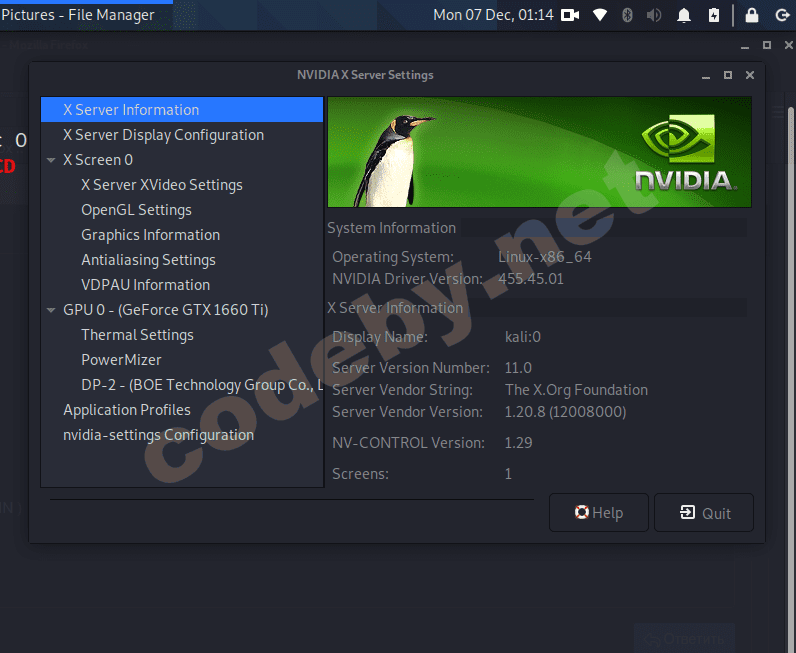Click the battery power manager icon
Viewport: 796px width, 653px height.
(x=714, y=15)
